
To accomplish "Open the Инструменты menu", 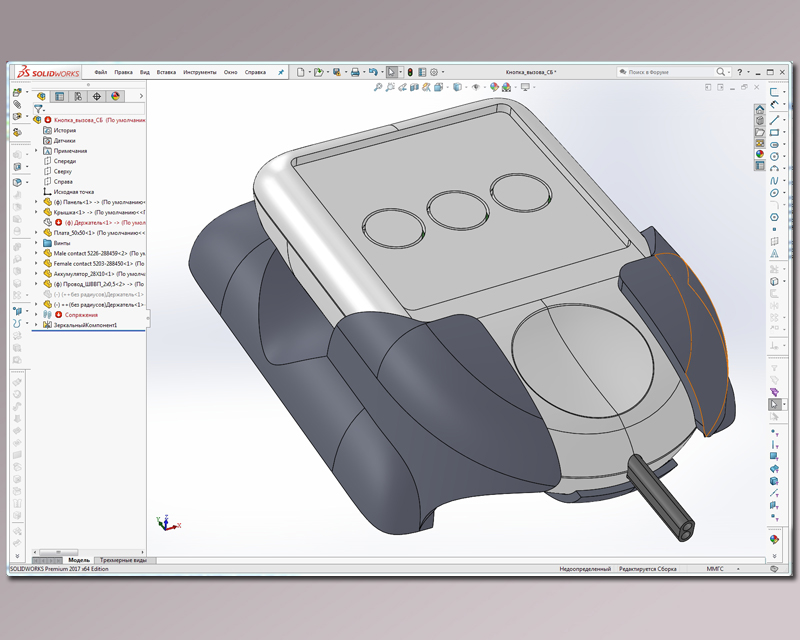I will [200, 72].
